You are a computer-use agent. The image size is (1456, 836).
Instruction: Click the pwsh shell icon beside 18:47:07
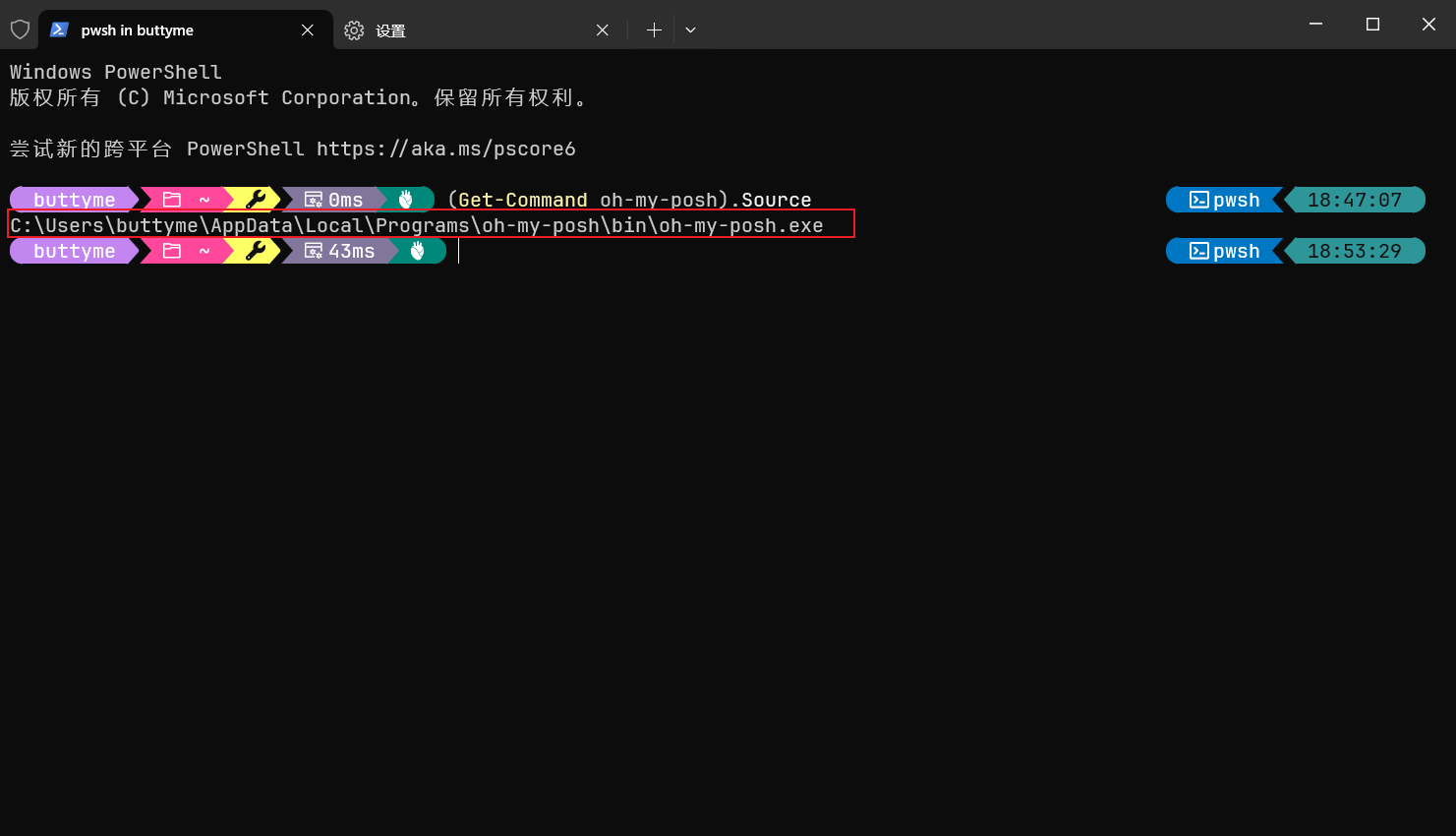pyautogui.click(x=1199, y=200)
